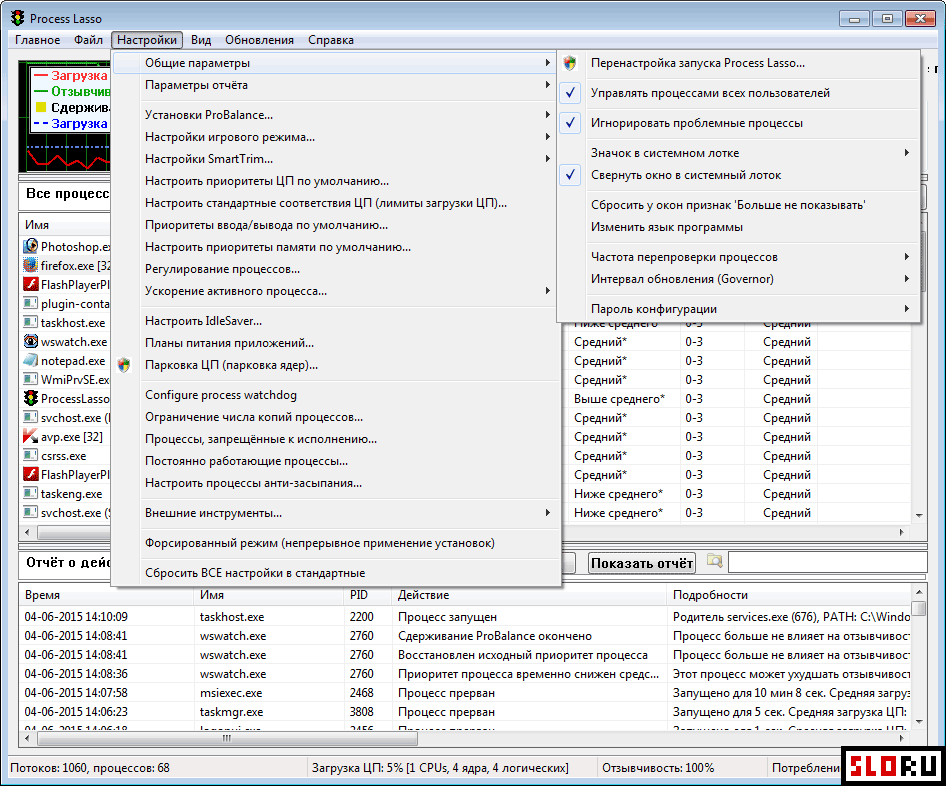Select Сбросить ВСЕ настройки в стандартные
Screen dimensions: 946x786
point(335,573)
